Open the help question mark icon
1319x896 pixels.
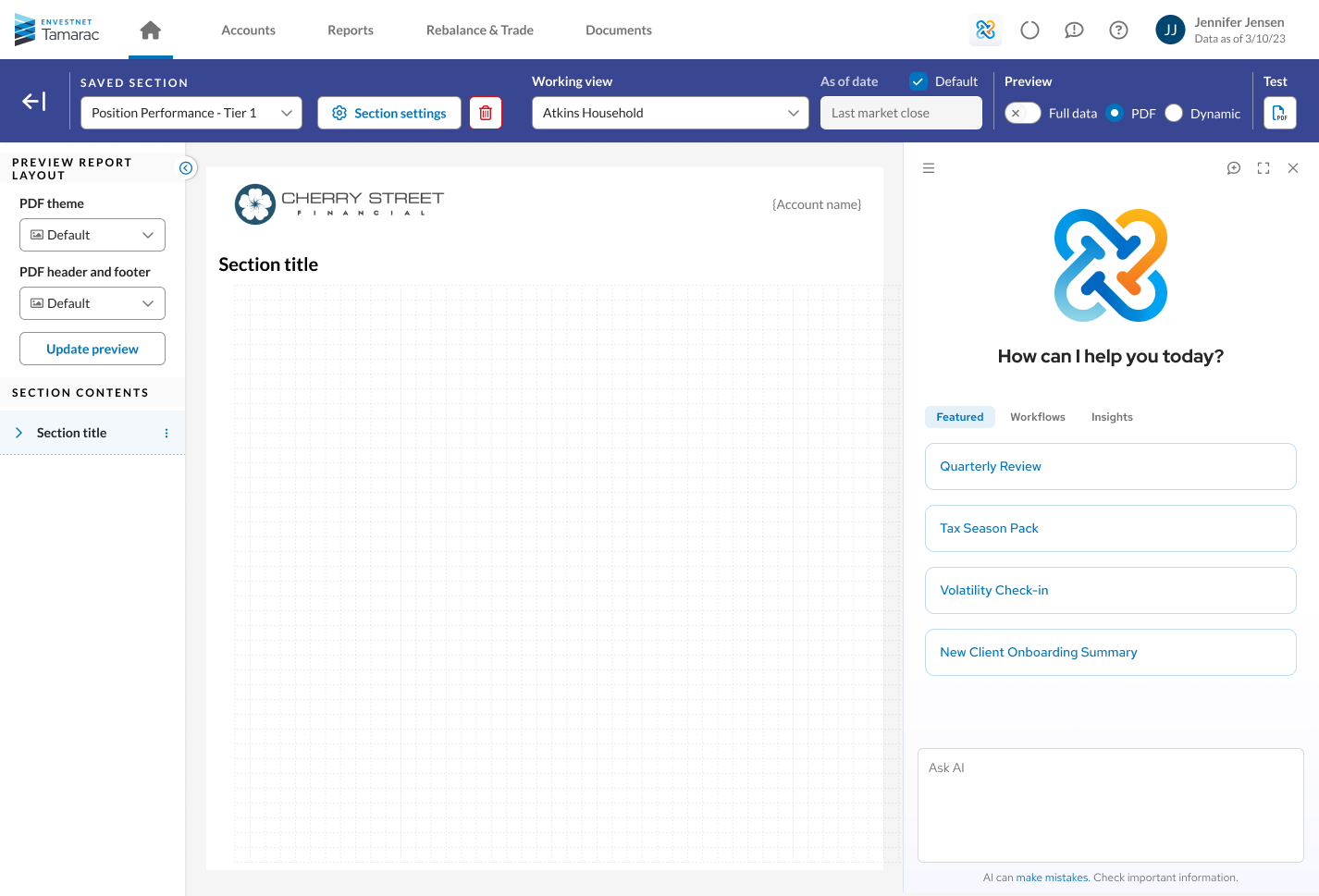(x=1118, y=31)
